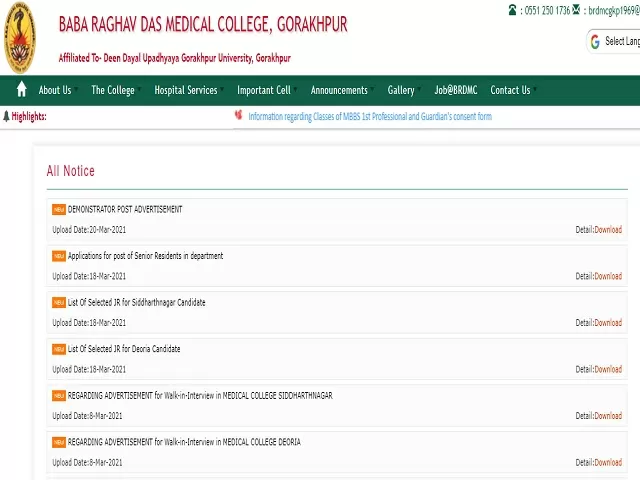
Task: Click the Highlights label
Action: 29,117
